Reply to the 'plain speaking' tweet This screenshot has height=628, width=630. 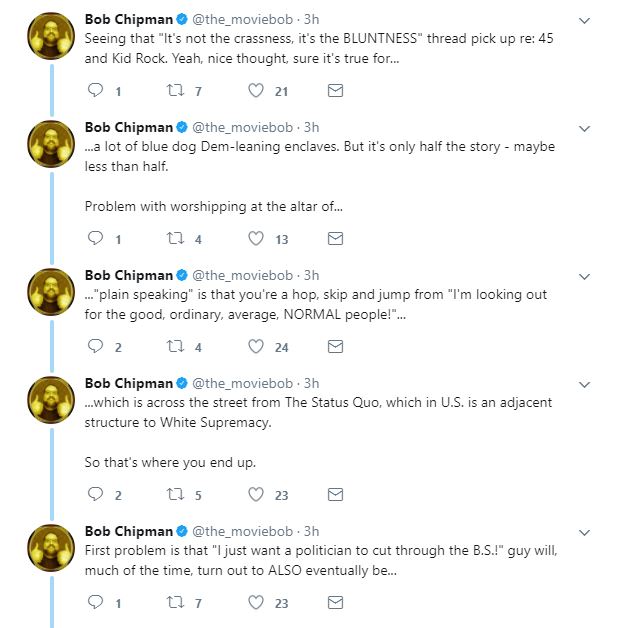[95, 346]
